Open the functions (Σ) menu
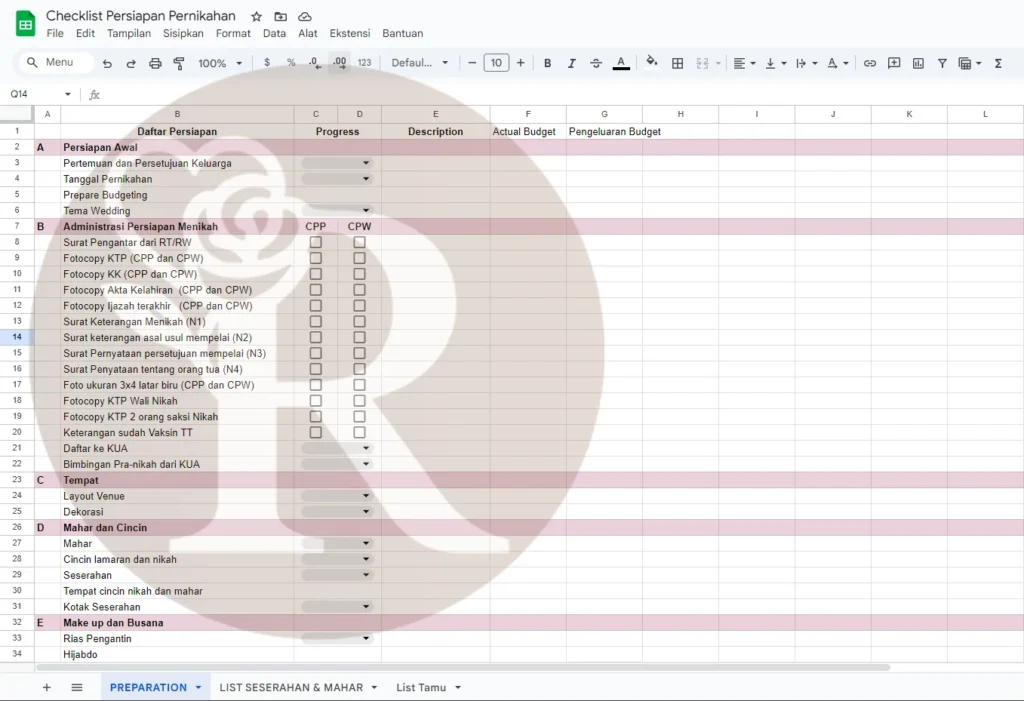Viewport: 1024px width, 701px height. [x=997, y=62]
